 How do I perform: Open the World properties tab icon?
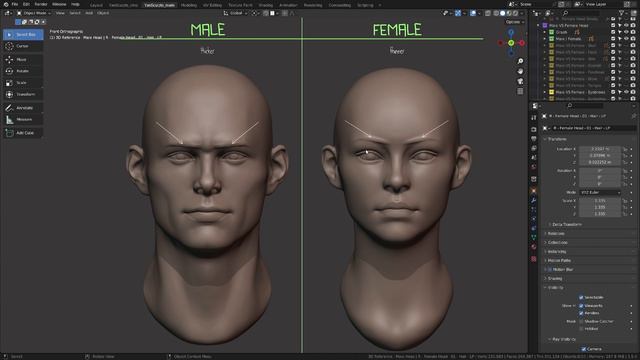(534, 167)
